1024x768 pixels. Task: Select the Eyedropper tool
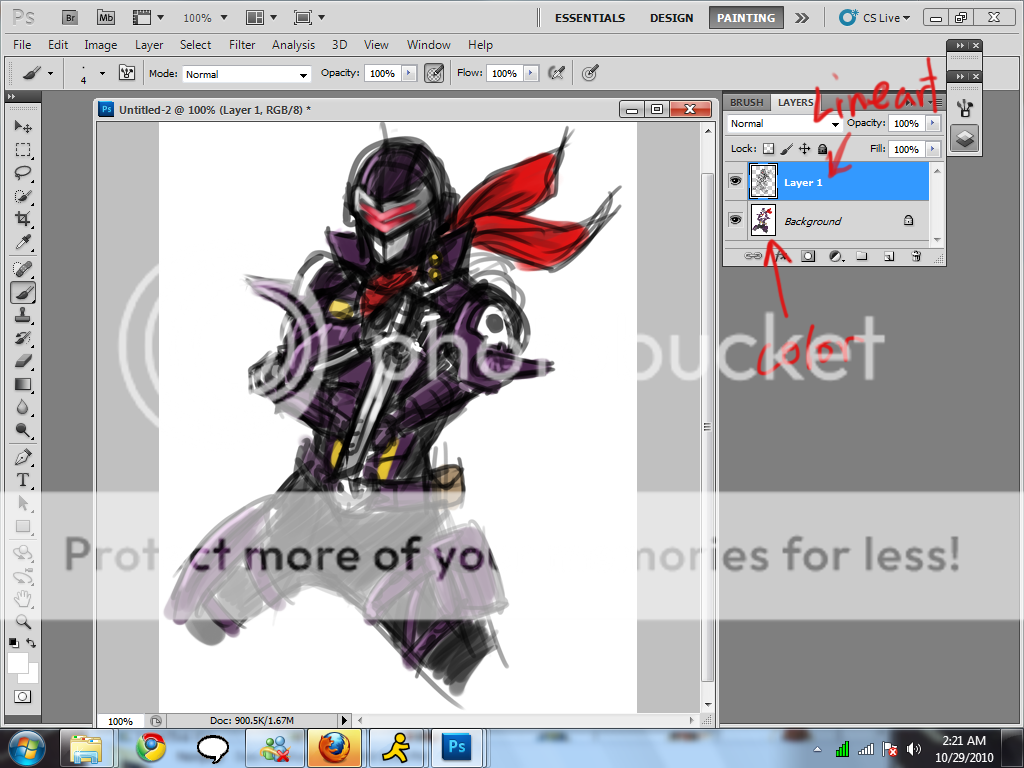[x=22, y=243]
